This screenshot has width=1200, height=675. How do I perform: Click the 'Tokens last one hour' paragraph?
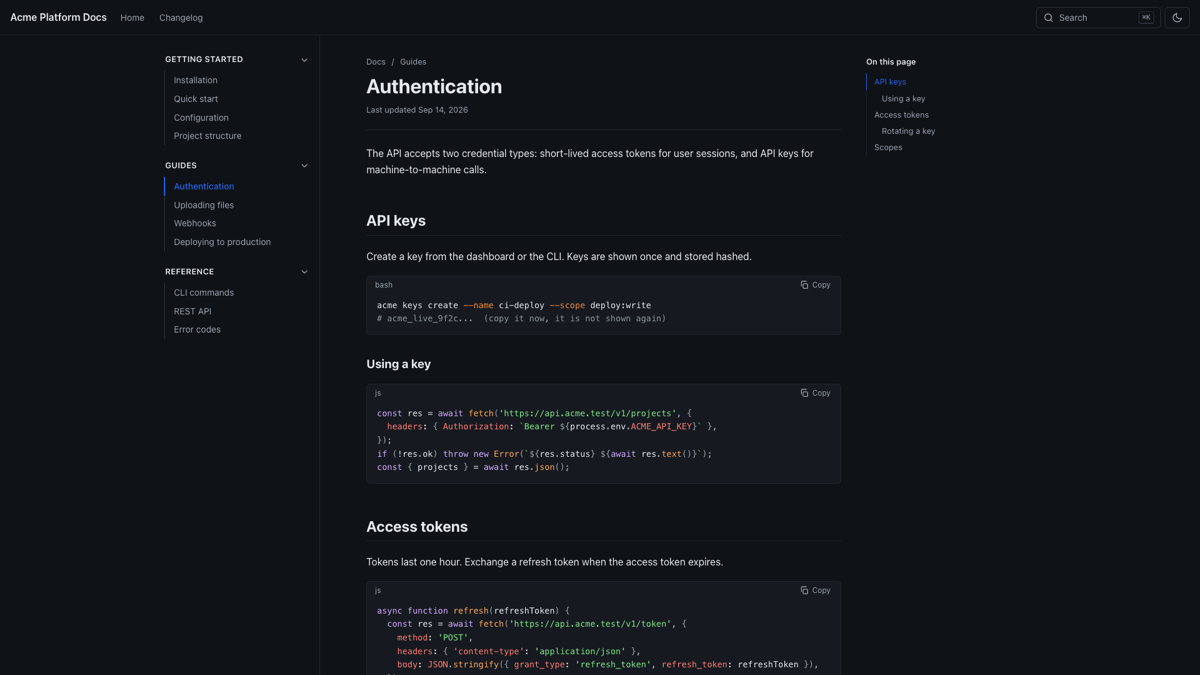click(544, 562)
